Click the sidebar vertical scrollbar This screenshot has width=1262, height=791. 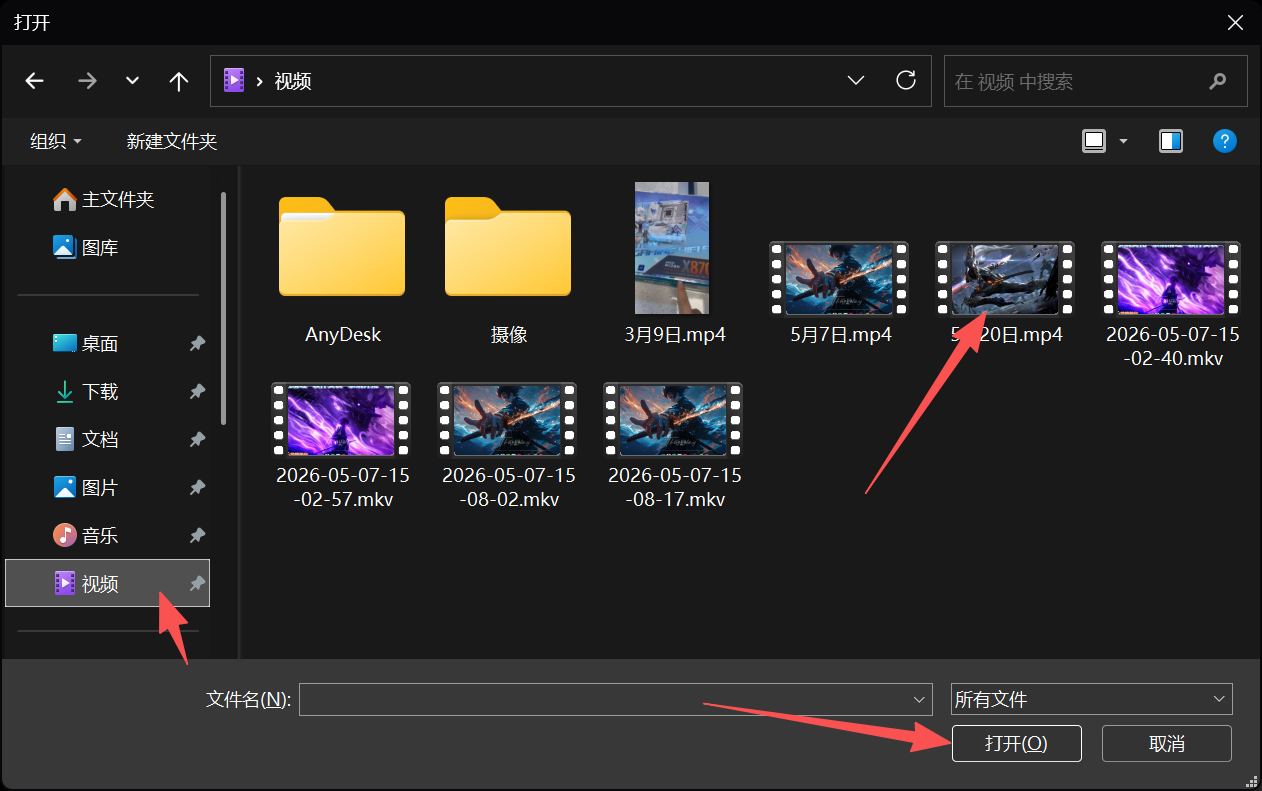[x=224, y=307]
